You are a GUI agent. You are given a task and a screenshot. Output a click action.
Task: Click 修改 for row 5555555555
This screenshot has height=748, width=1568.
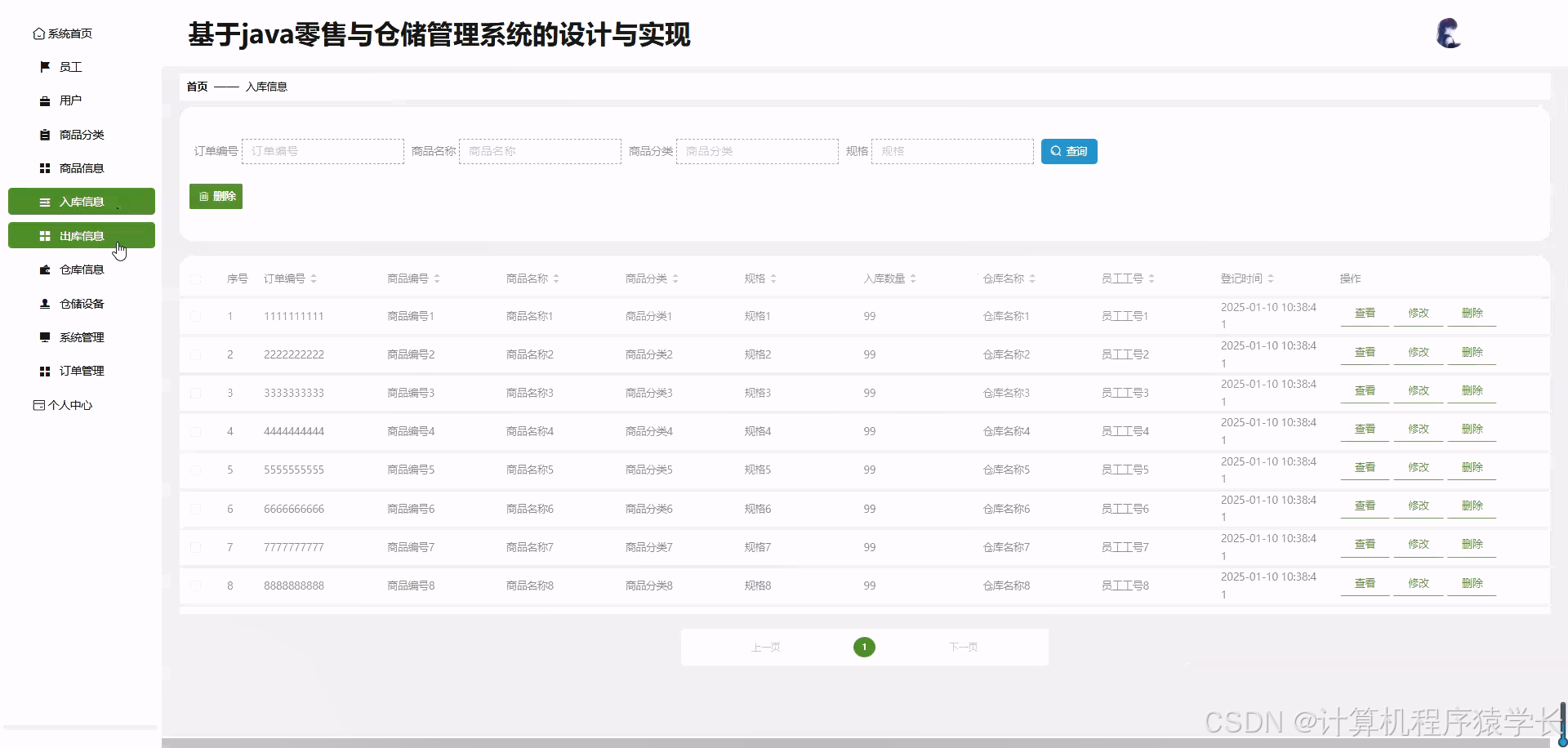(1419, 468)
